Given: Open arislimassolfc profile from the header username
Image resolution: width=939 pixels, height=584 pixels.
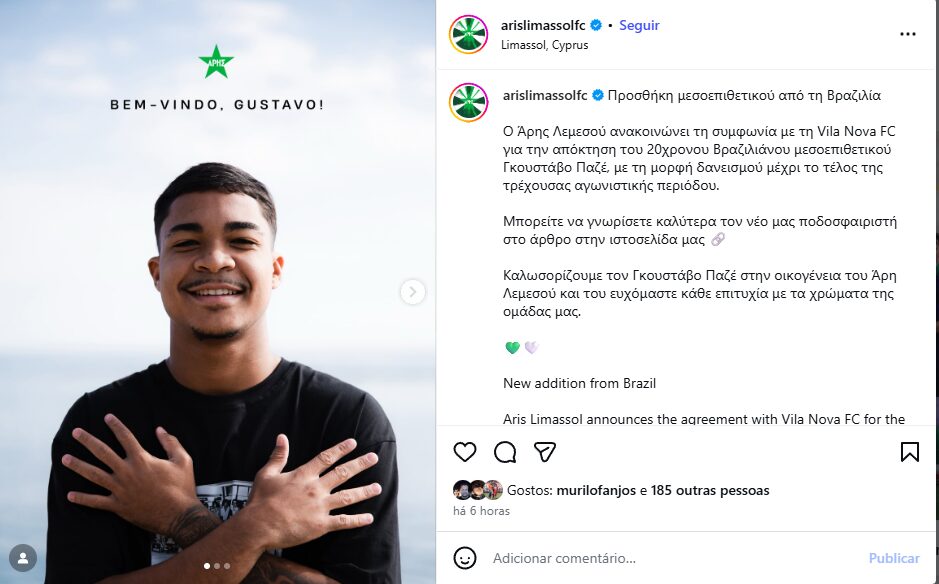Looking at the screenshot, I should pos(543,26).
